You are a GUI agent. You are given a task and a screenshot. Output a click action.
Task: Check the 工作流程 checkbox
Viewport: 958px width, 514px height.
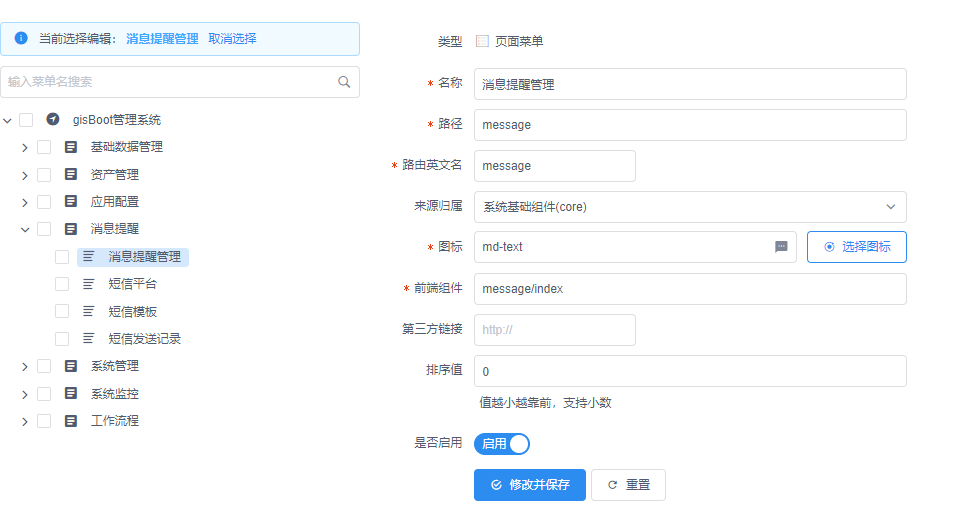coord(44,420)
